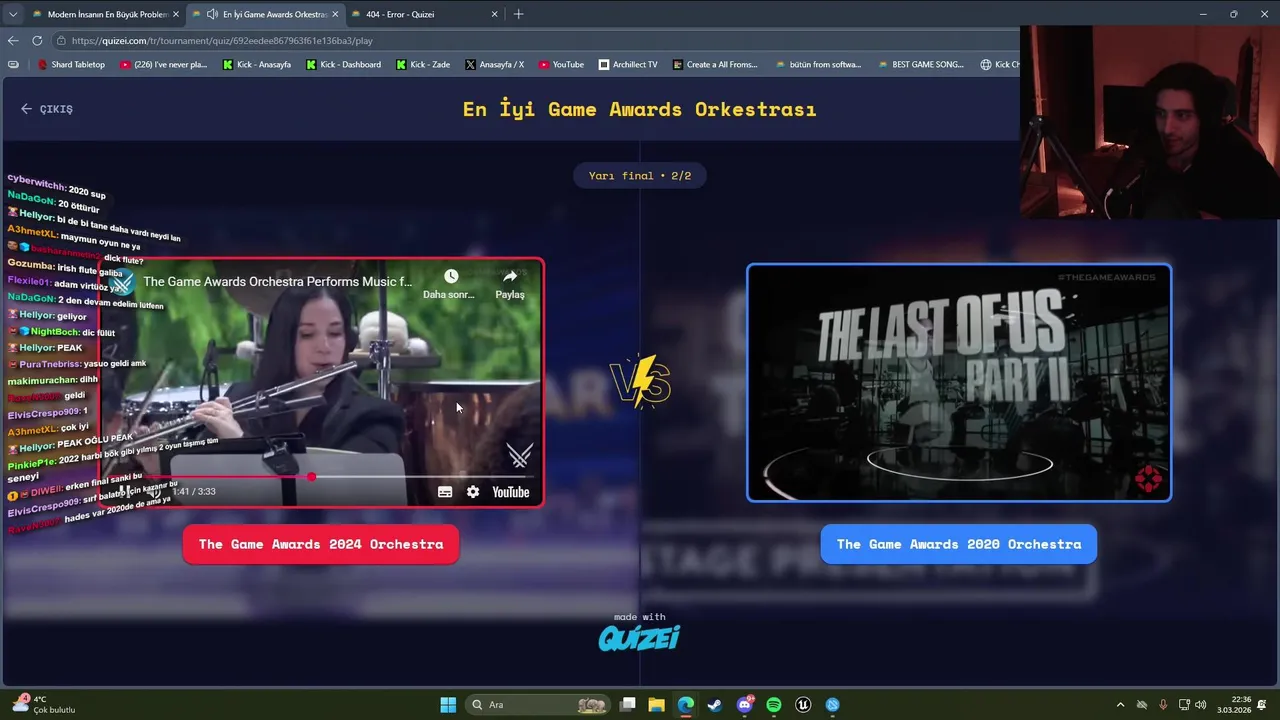
Task: Open the YouTube bookmark
Action: coord(561,64)
